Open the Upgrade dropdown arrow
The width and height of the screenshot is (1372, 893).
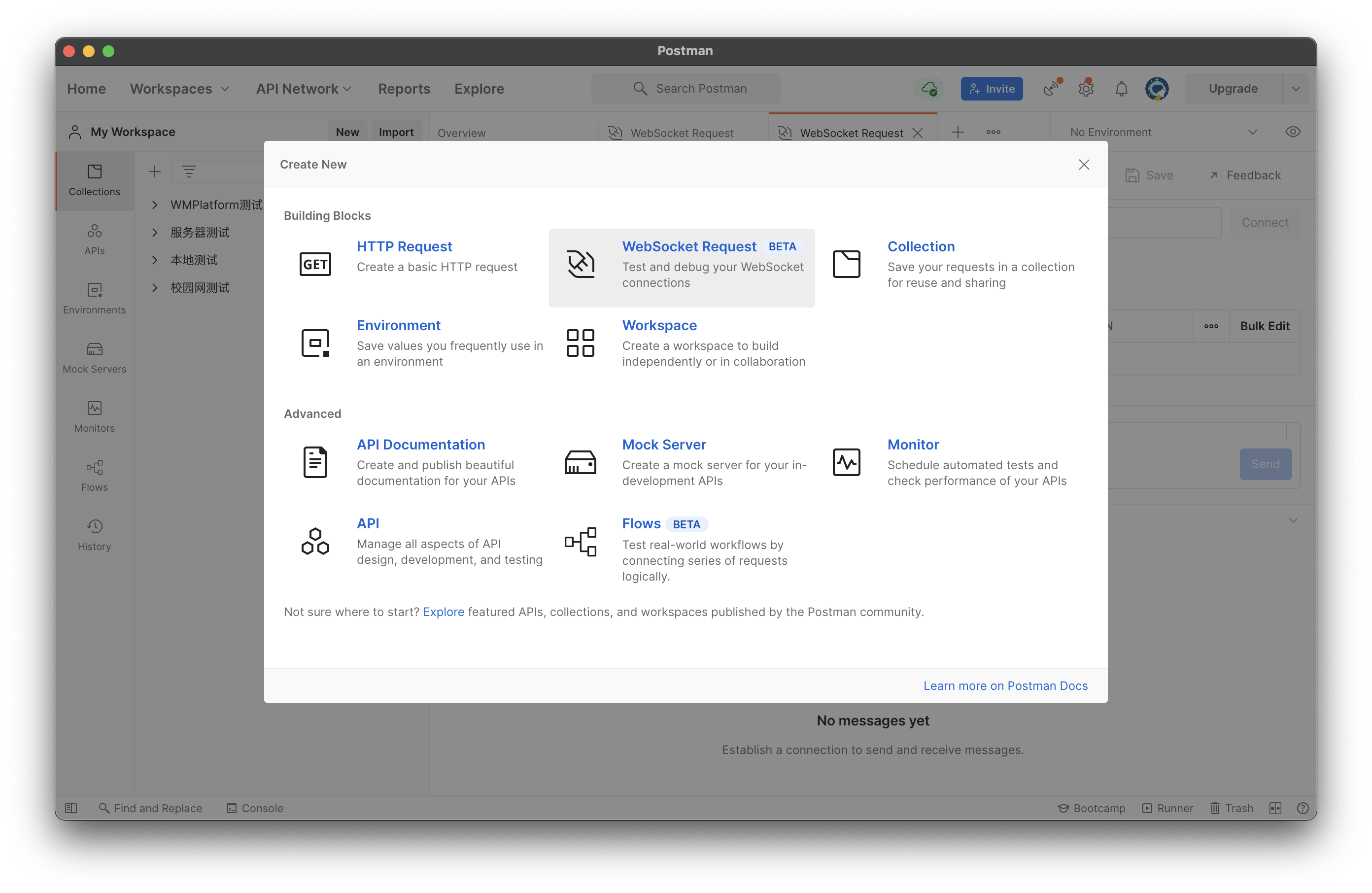(x=1296, y=89)
